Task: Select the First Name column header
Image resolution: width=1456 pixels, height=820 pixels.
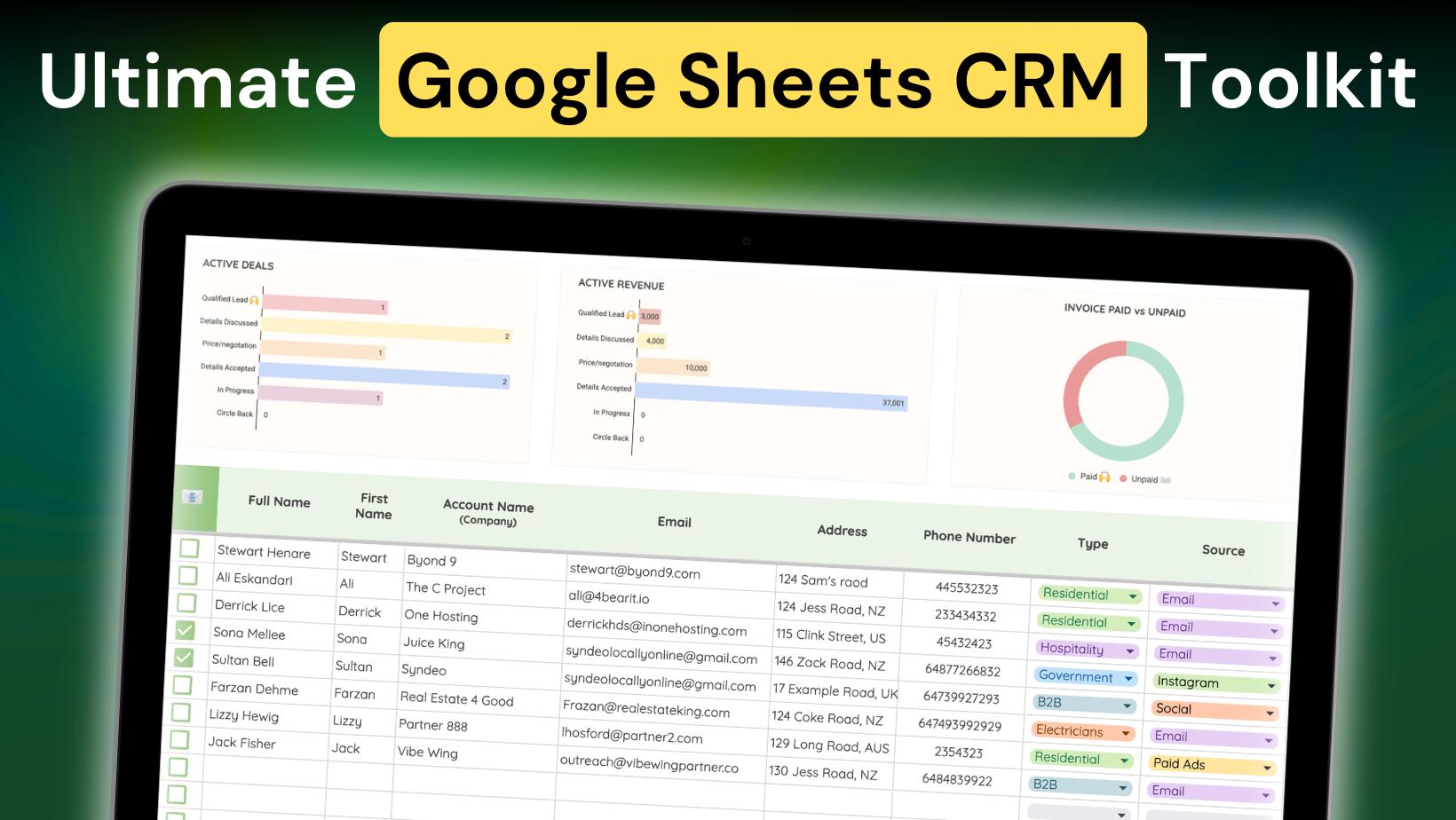Action: 374,506
